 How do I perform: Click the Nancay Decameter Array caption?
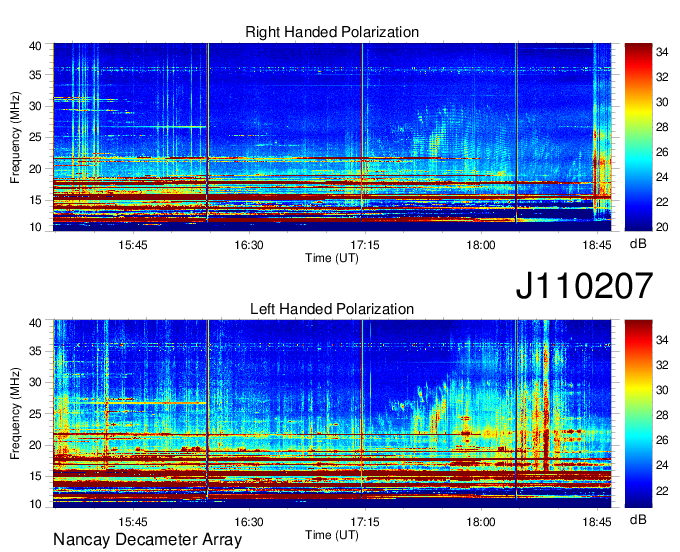[x=147, y=540]
